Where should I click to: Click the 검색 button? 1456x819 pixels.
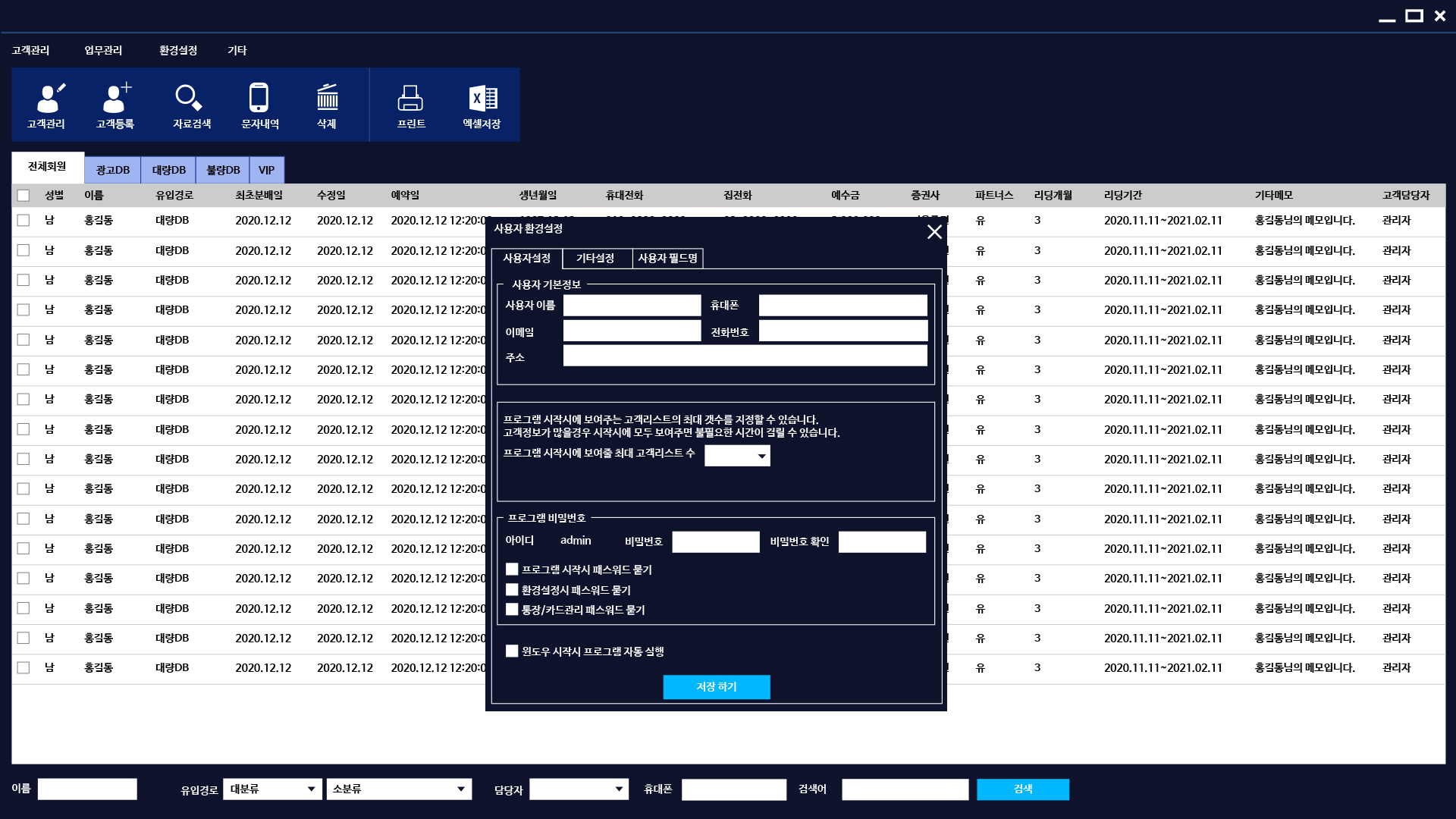[x=1022, y=789]
